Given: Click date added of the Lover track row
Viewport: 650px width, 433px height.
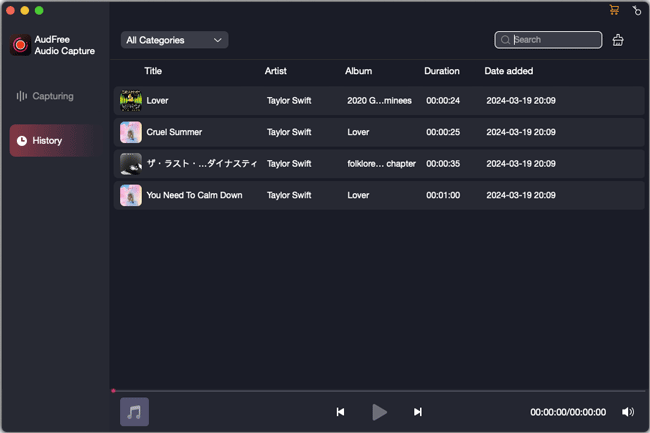Looking at the screenshot, I should tap(521, 101).
